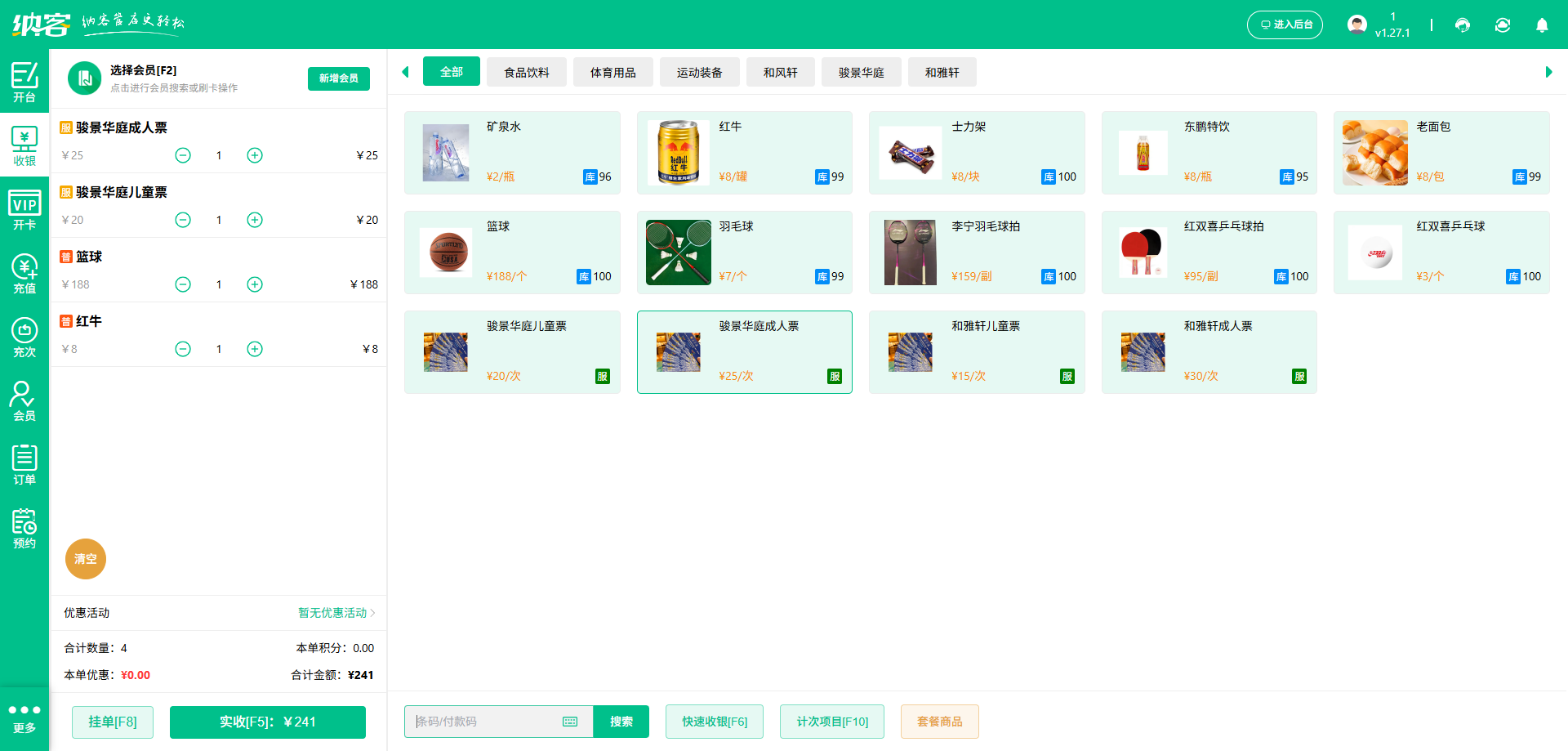Open the 订单 orders sidebar icon
Viewport: 1568px width, 751px height.
click(24, 464)
